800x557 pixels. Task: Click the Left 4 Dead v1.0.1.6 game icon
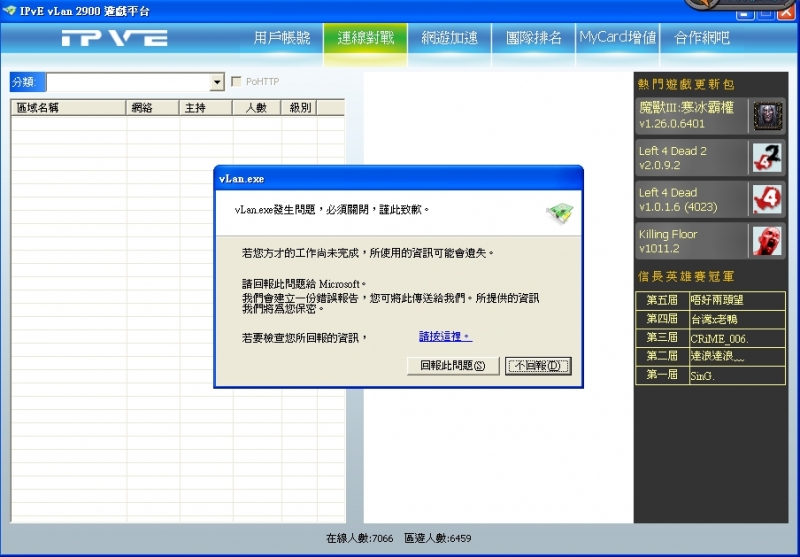(x=767, y=199)
